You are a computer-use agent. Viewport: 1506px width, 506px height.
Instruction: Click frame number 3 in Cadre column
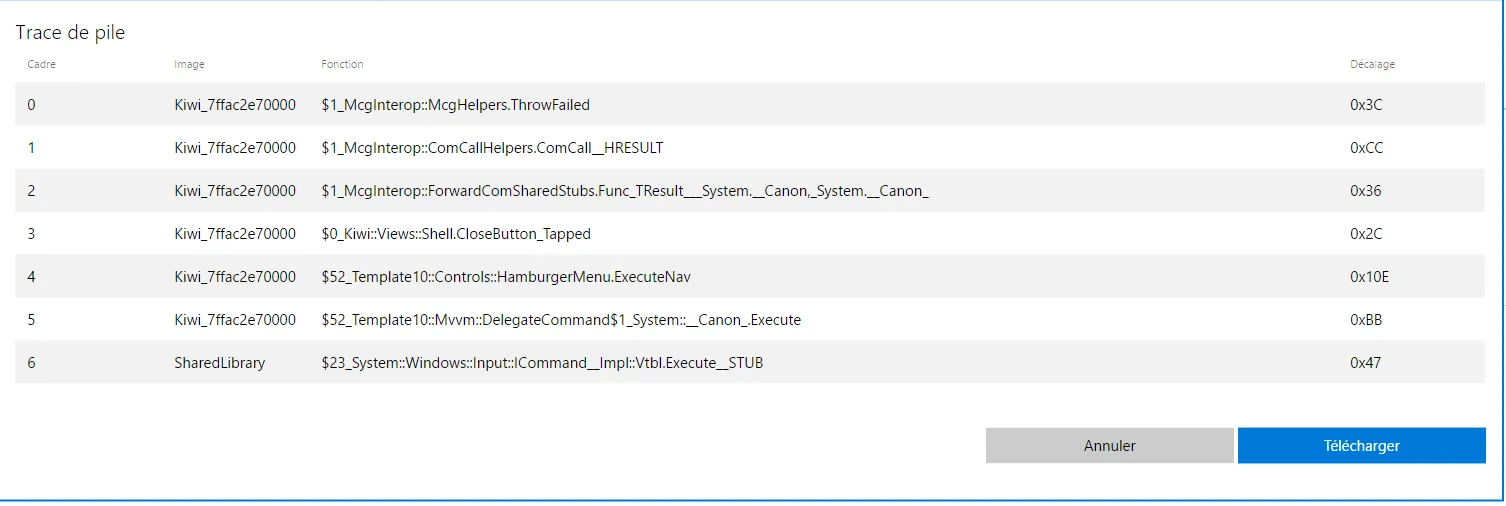(32, 234)
